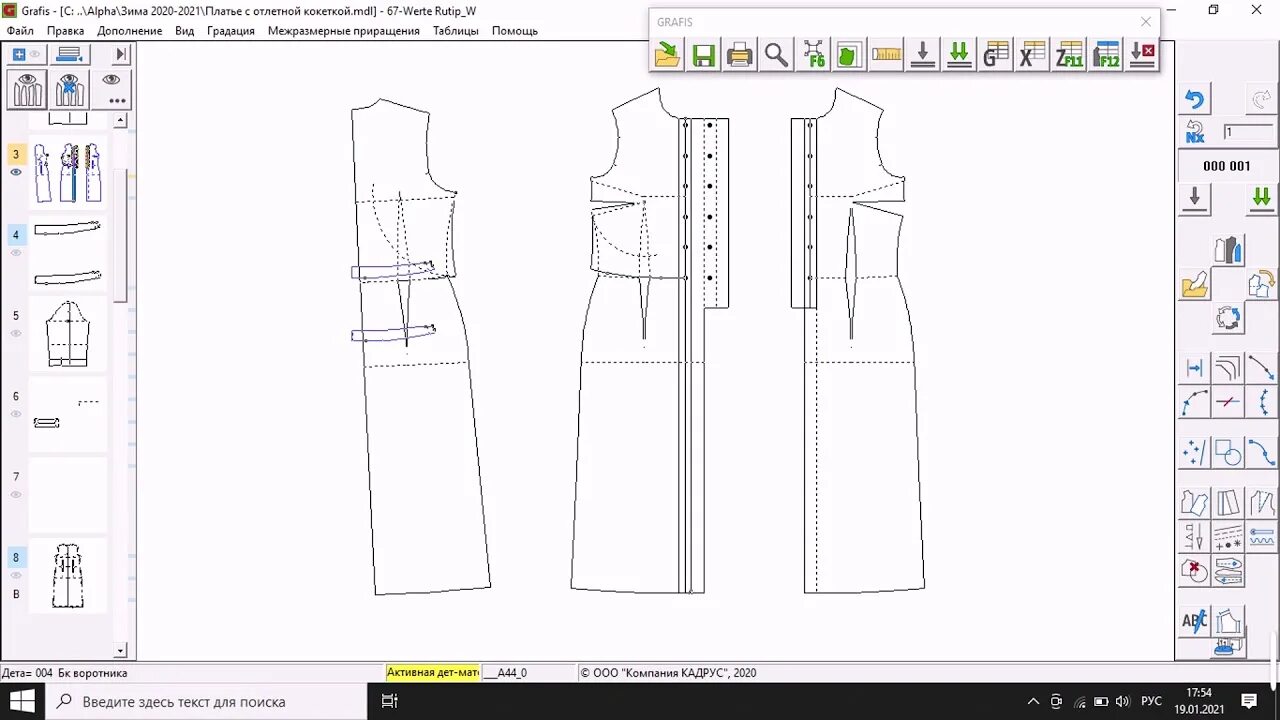Toggle eye visibility for piece 5
Screen dimensions: 1280x720
(x=16, y=333)
